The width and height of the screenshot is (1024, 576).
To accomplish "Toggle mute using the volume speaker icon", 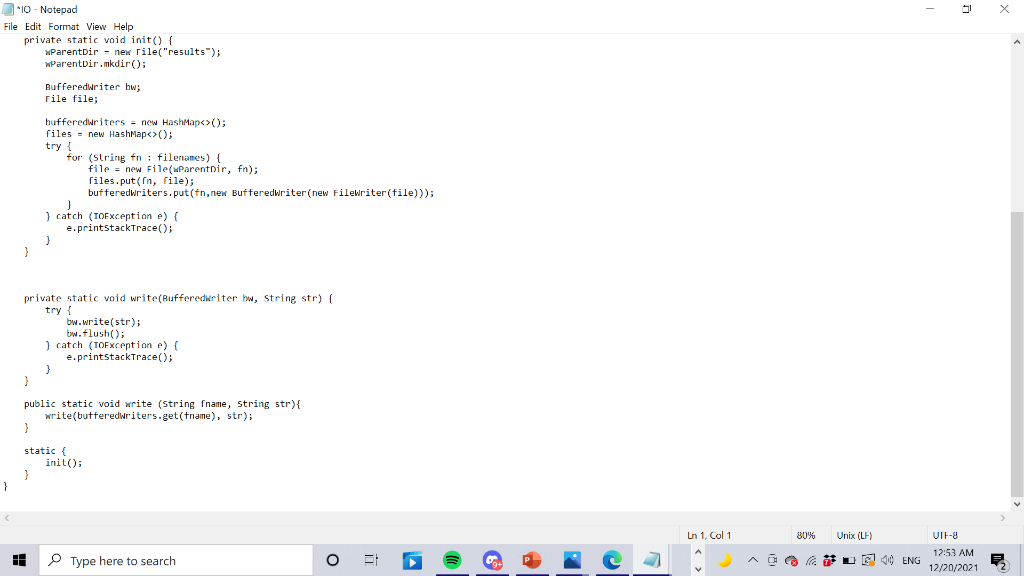I will (888, 560).
